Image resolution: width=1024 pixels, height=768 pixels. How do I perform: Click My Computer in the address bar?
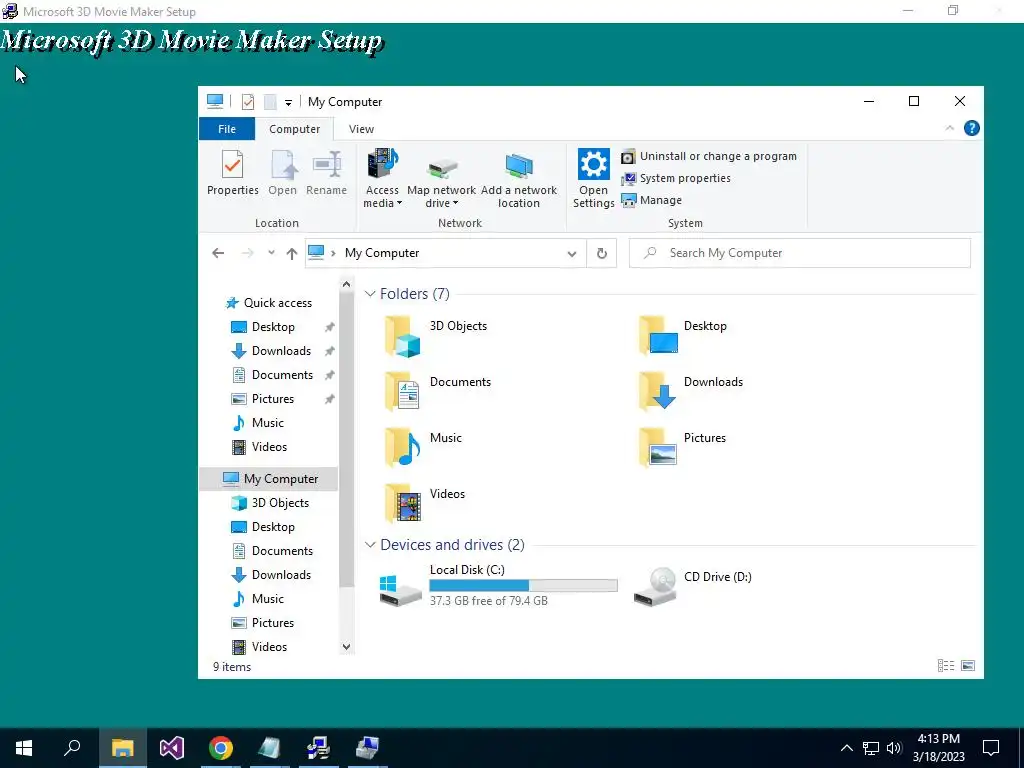(382, 253)
